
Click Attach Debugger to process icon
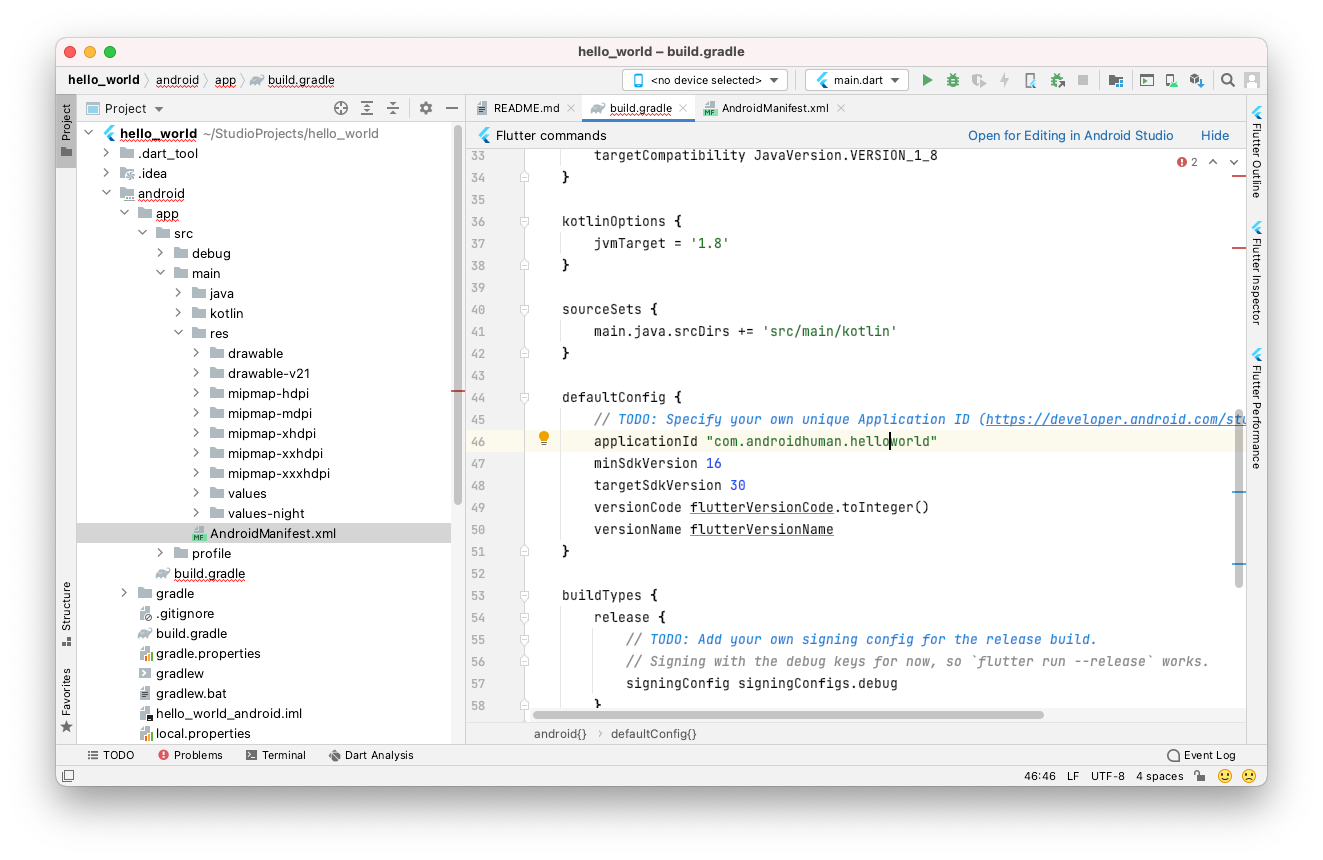click(x=1056, y=80)
